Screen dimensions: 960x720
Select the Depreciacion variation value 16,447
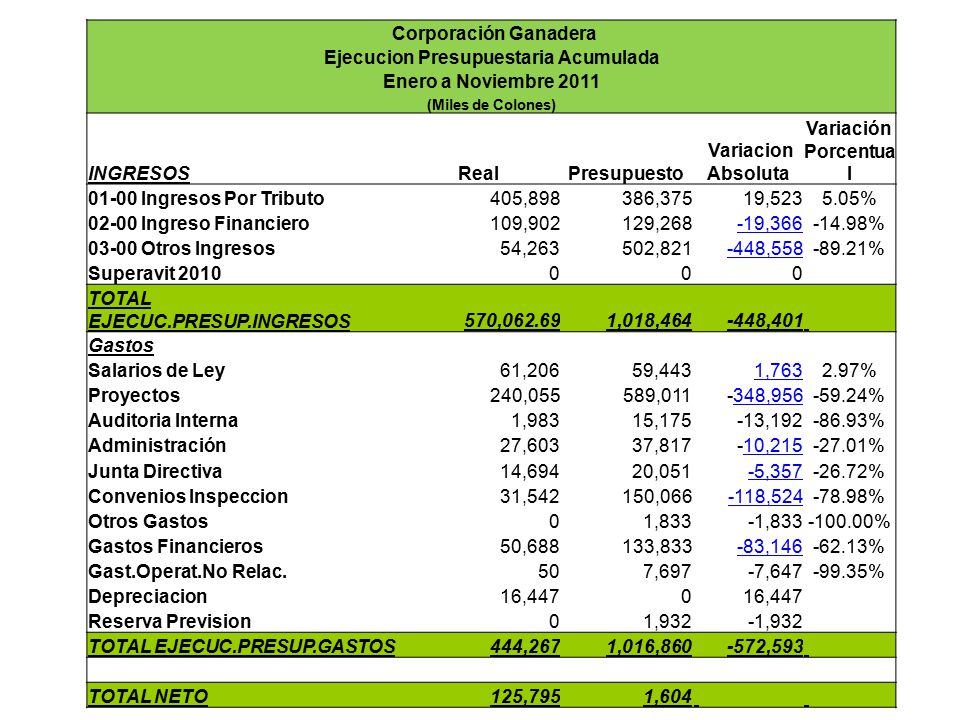click(773, 596)
